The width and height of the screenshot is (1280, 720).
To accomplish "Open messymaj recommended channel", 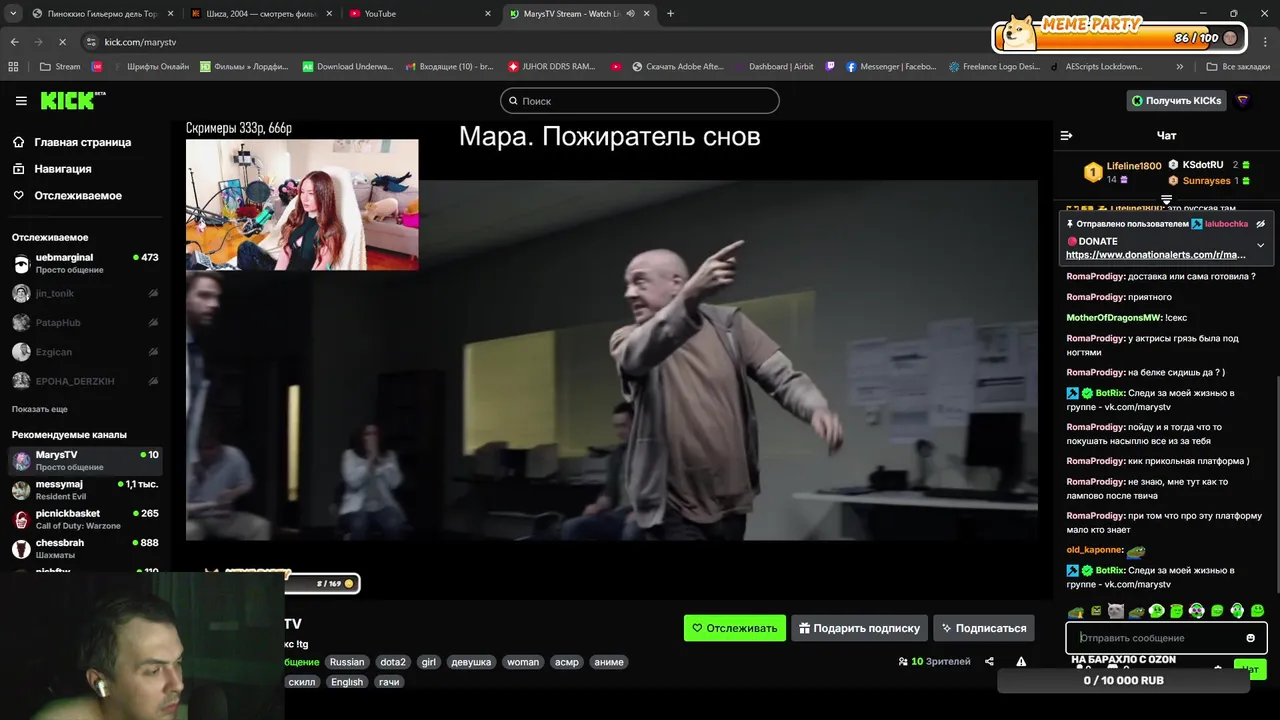I will point(85,490).
